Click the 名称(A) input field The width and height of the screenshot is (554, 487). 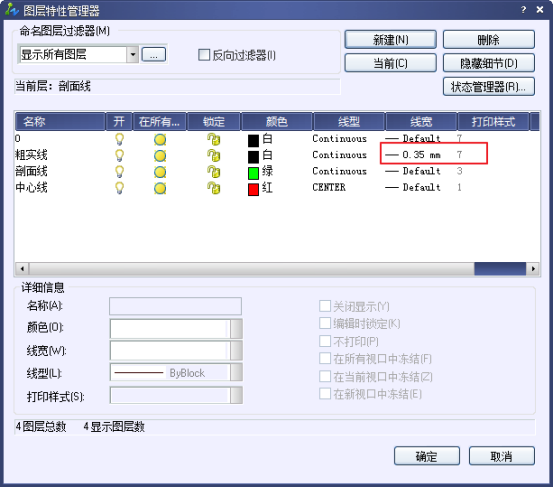coord(176,306)
